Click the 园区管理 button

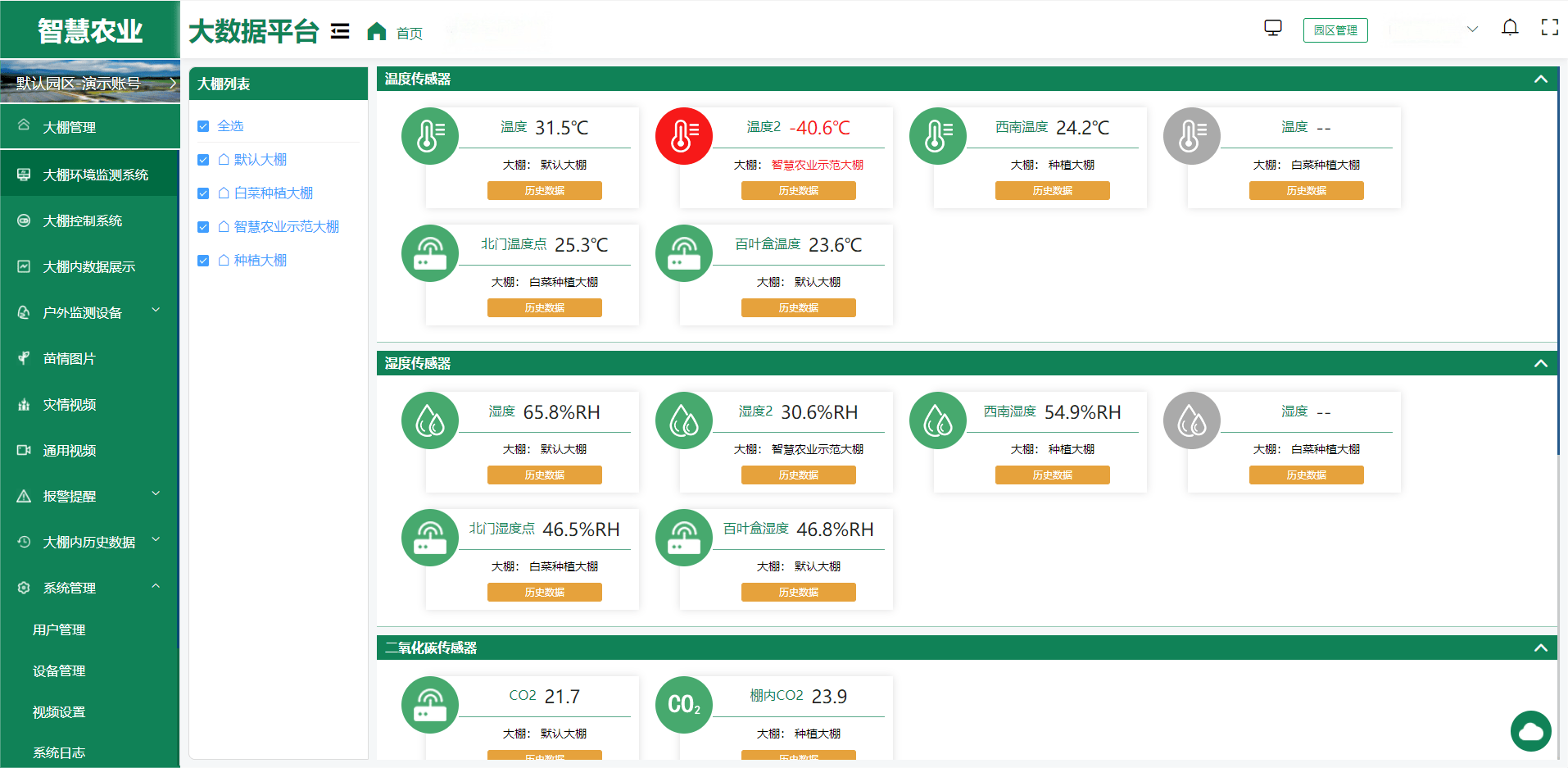[x=1335, y=30]
